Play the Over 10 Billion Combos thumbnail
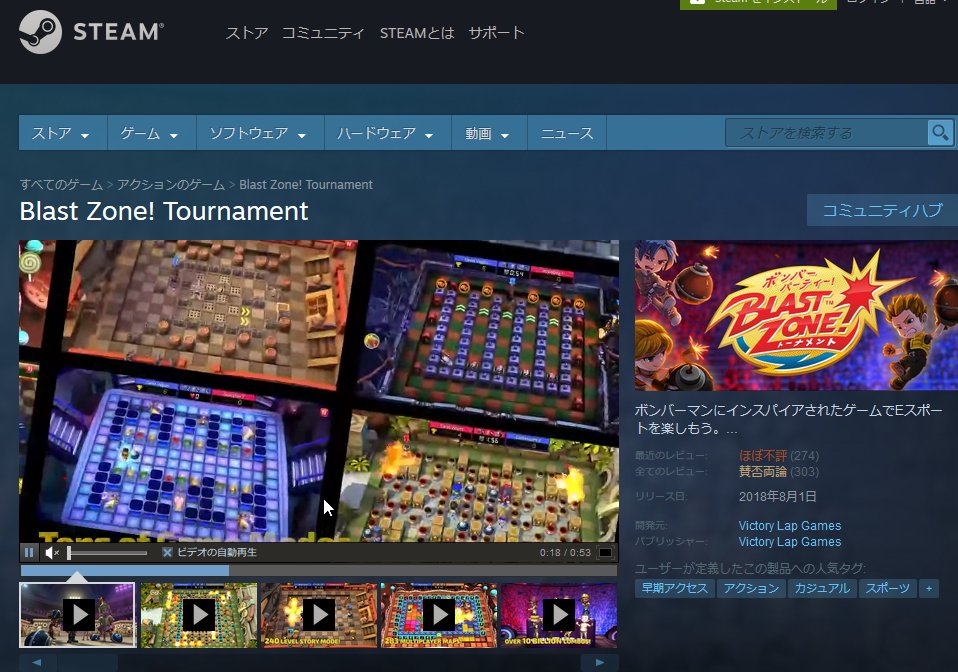This screenshot has height=672, width=958. pos(559,615)
